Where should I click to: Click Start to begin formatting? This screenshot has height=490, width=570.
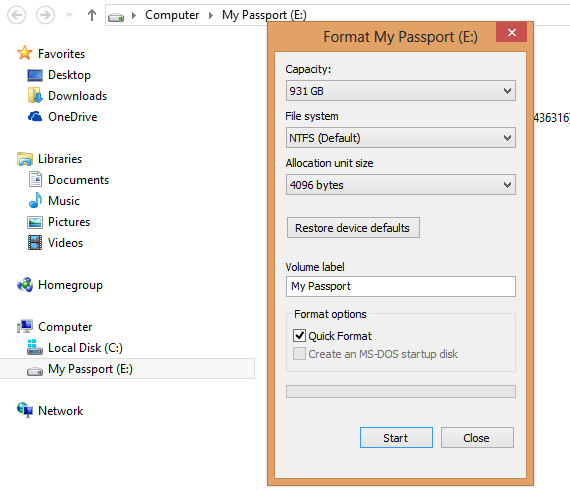point(396,438)
